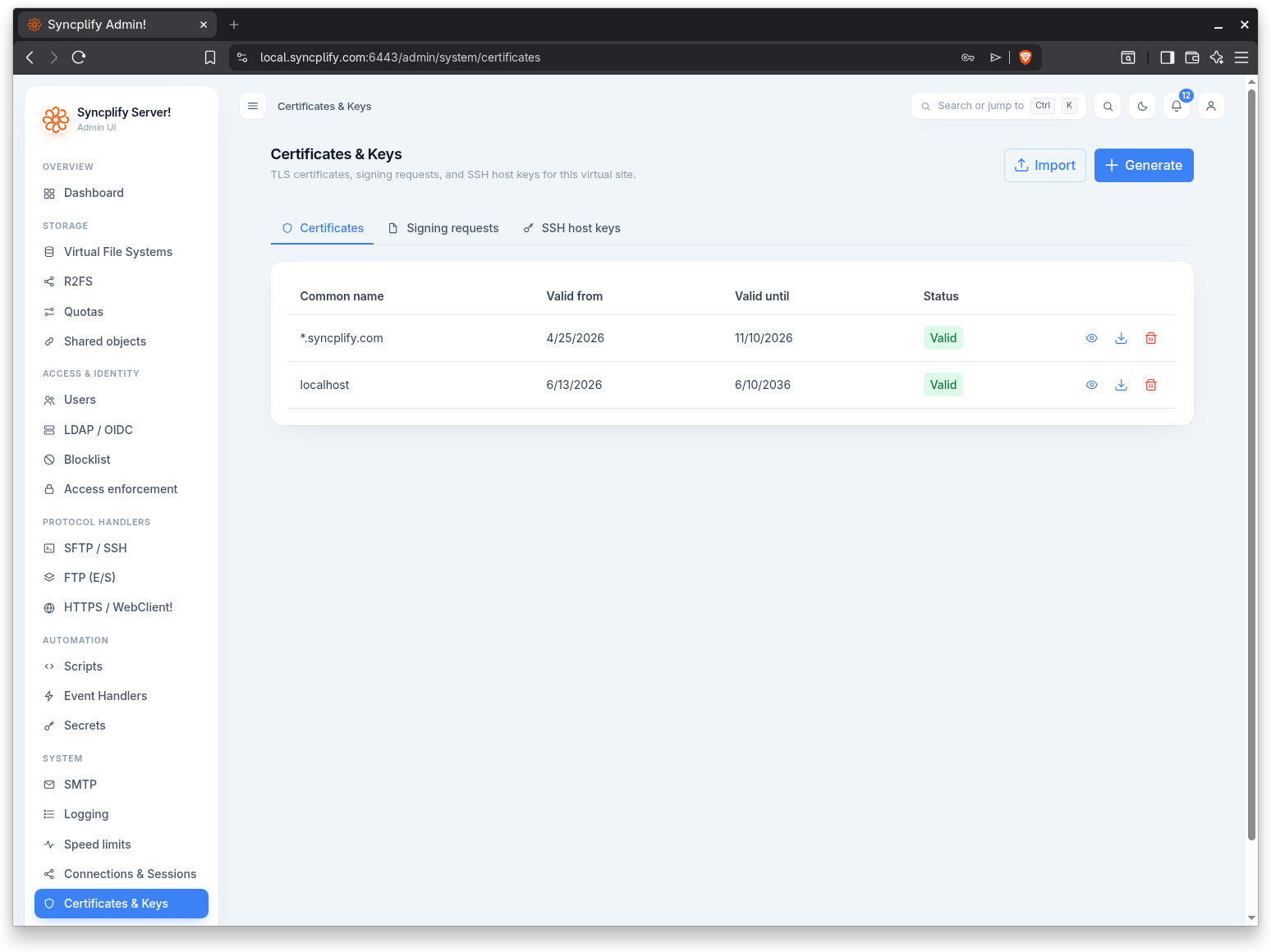The width and height of the screenshot is (1271, 952).
Task: Open Brave Leo AI sparkle icon
Action: 1217,57
